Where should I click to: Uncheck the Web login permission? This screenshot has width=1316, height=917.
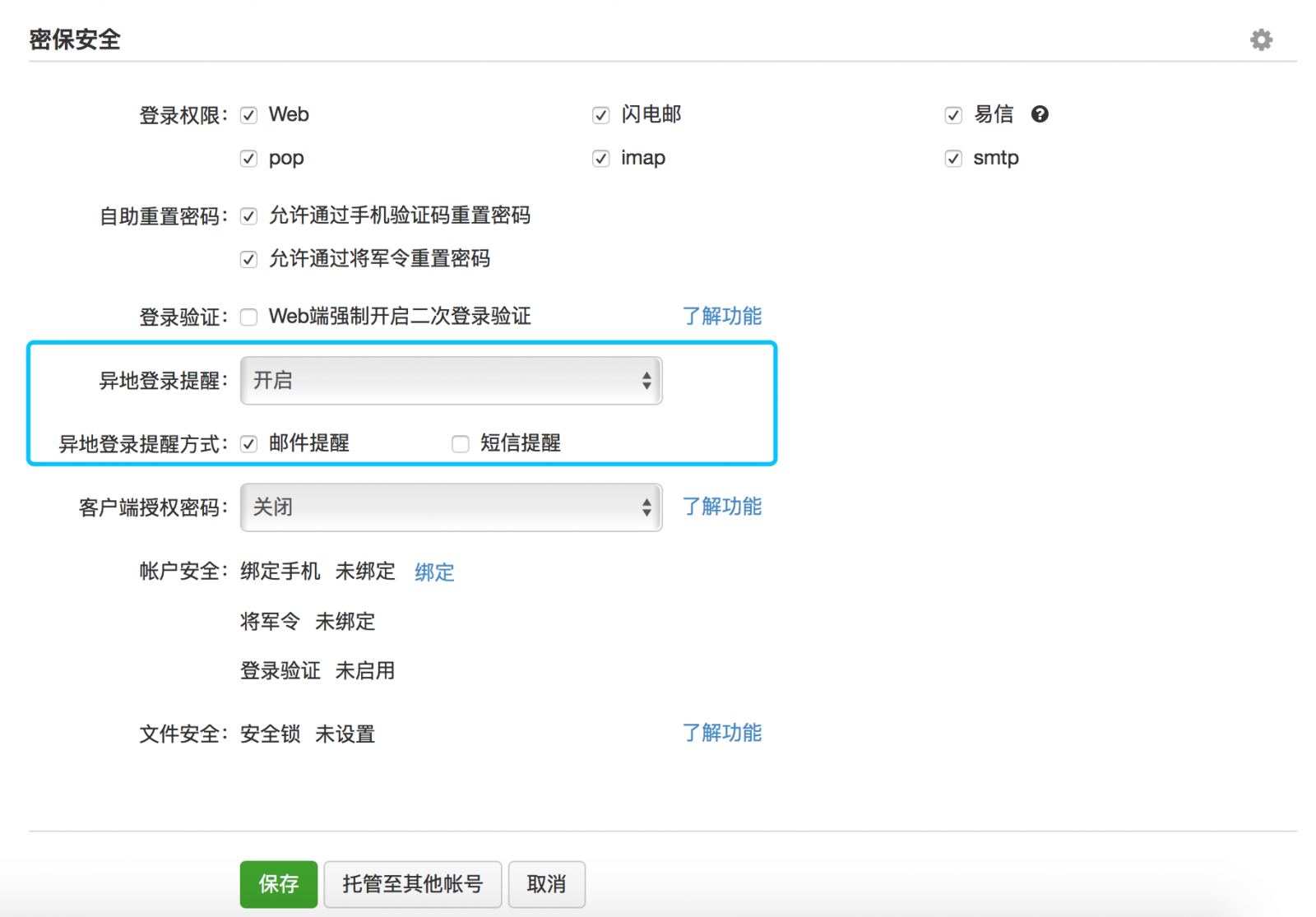pos(248,115)
